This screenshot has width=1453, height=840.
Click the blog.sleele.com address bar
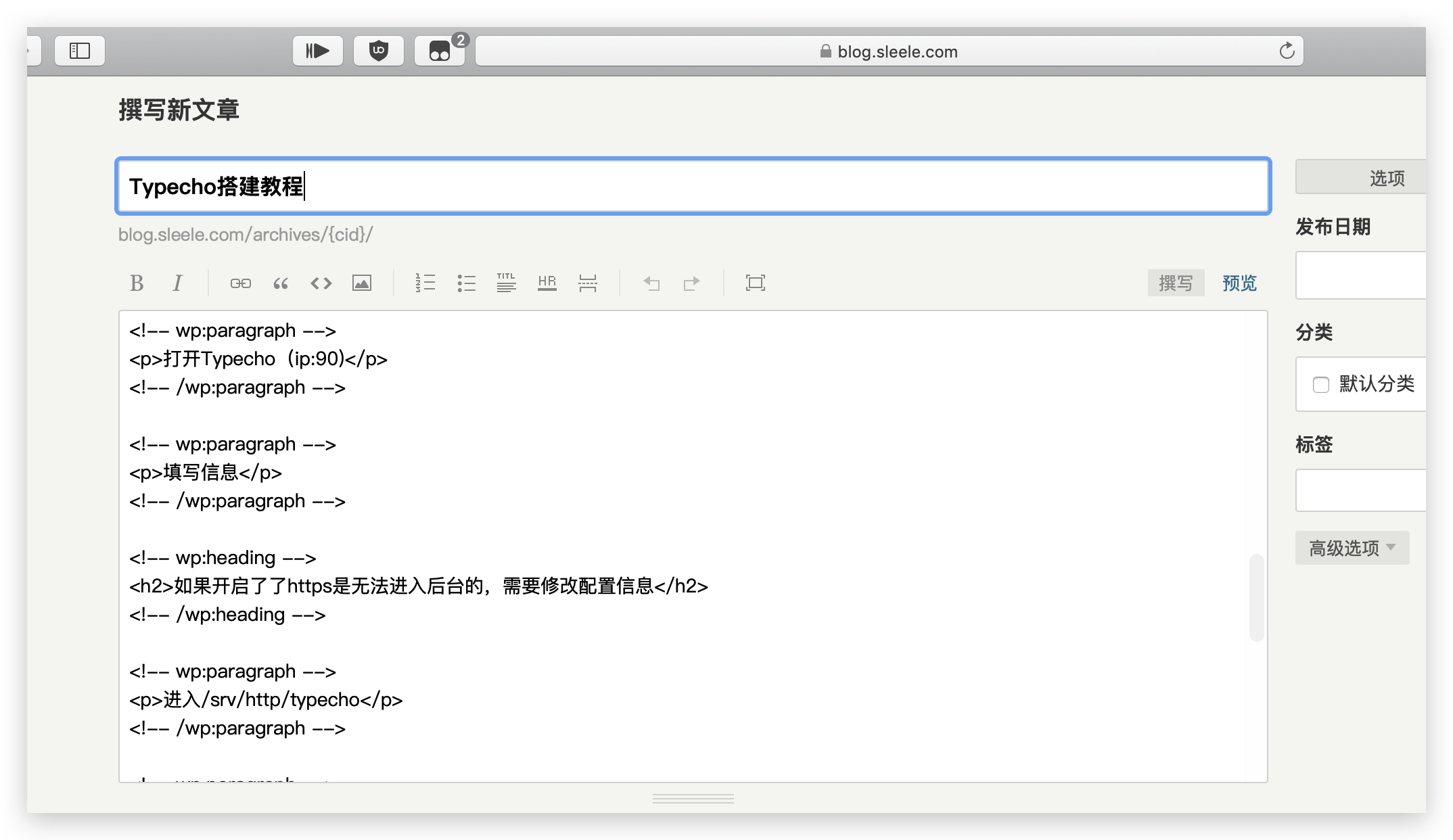[889, 51]
